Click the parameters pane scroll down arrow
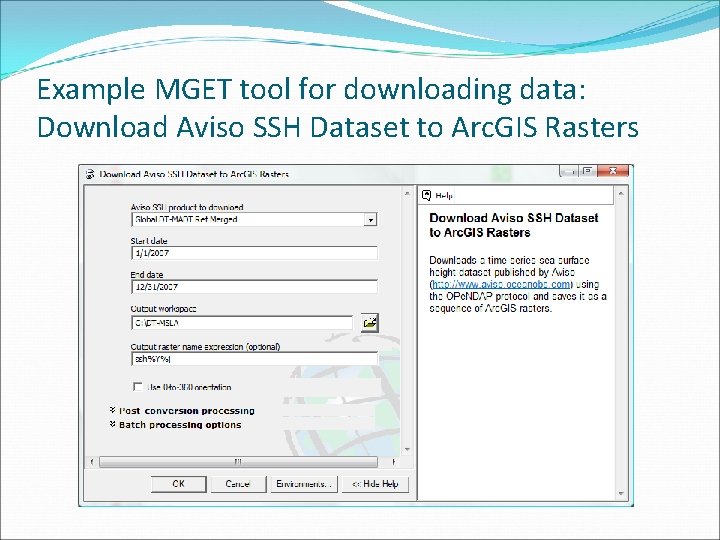 (x=407, y=450)
